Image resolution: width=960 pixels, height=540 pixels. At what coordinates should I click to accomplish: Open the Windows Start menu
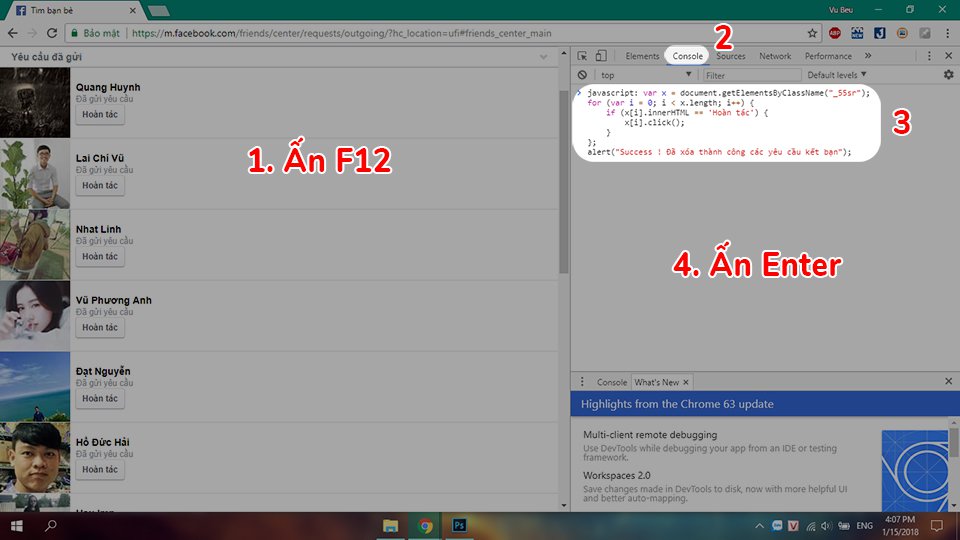click(17, 526)
